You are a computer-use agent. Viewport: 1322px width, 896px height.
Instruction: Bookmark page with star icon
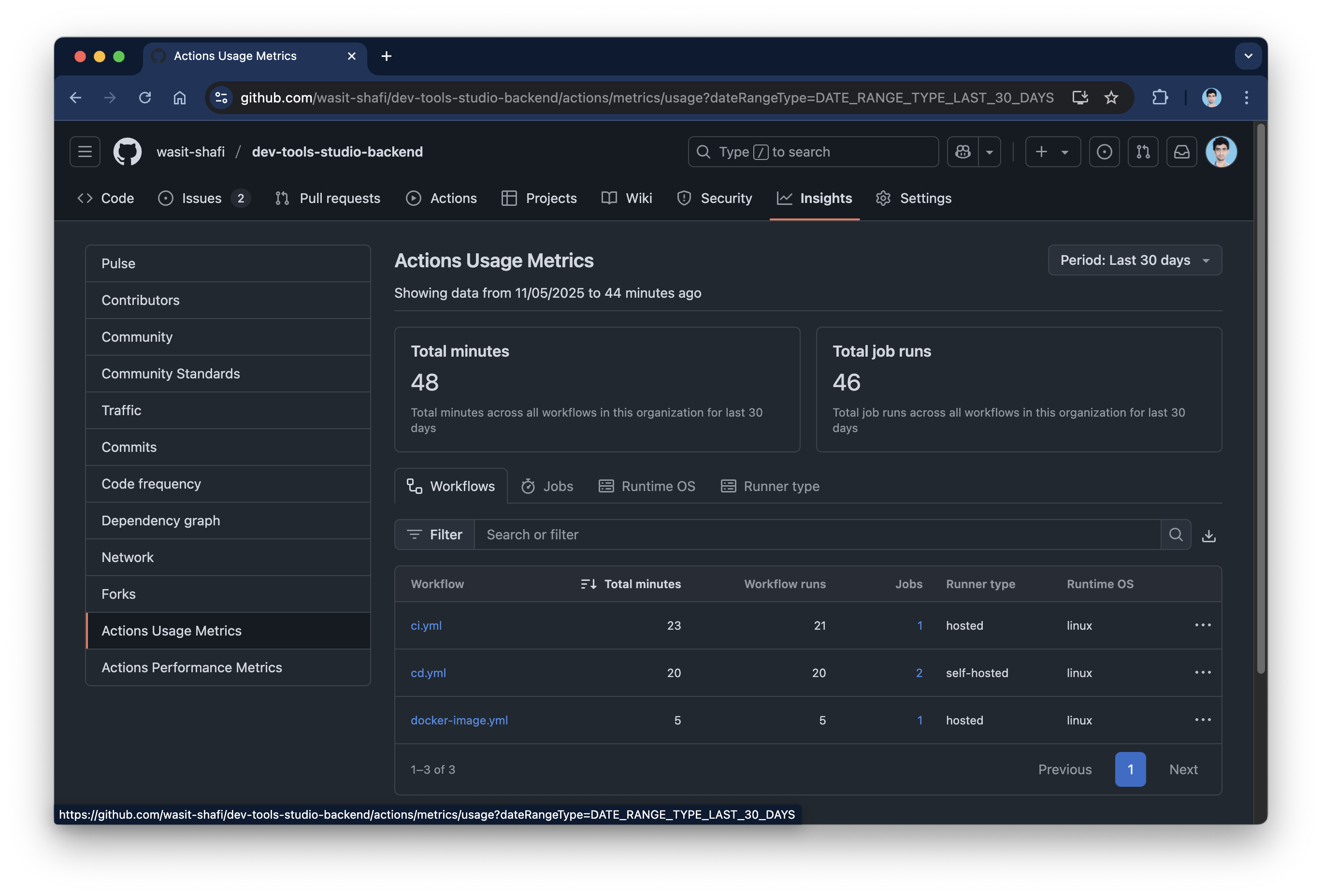point(1111,98)
